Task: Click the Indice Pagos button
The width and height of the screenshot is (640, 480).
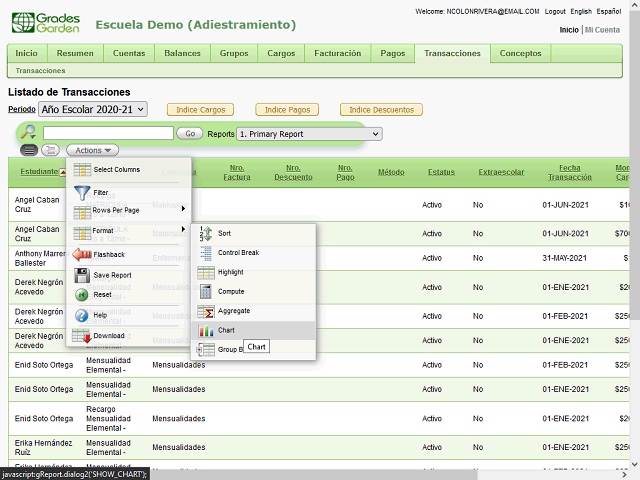Action: tap(287, 110)
